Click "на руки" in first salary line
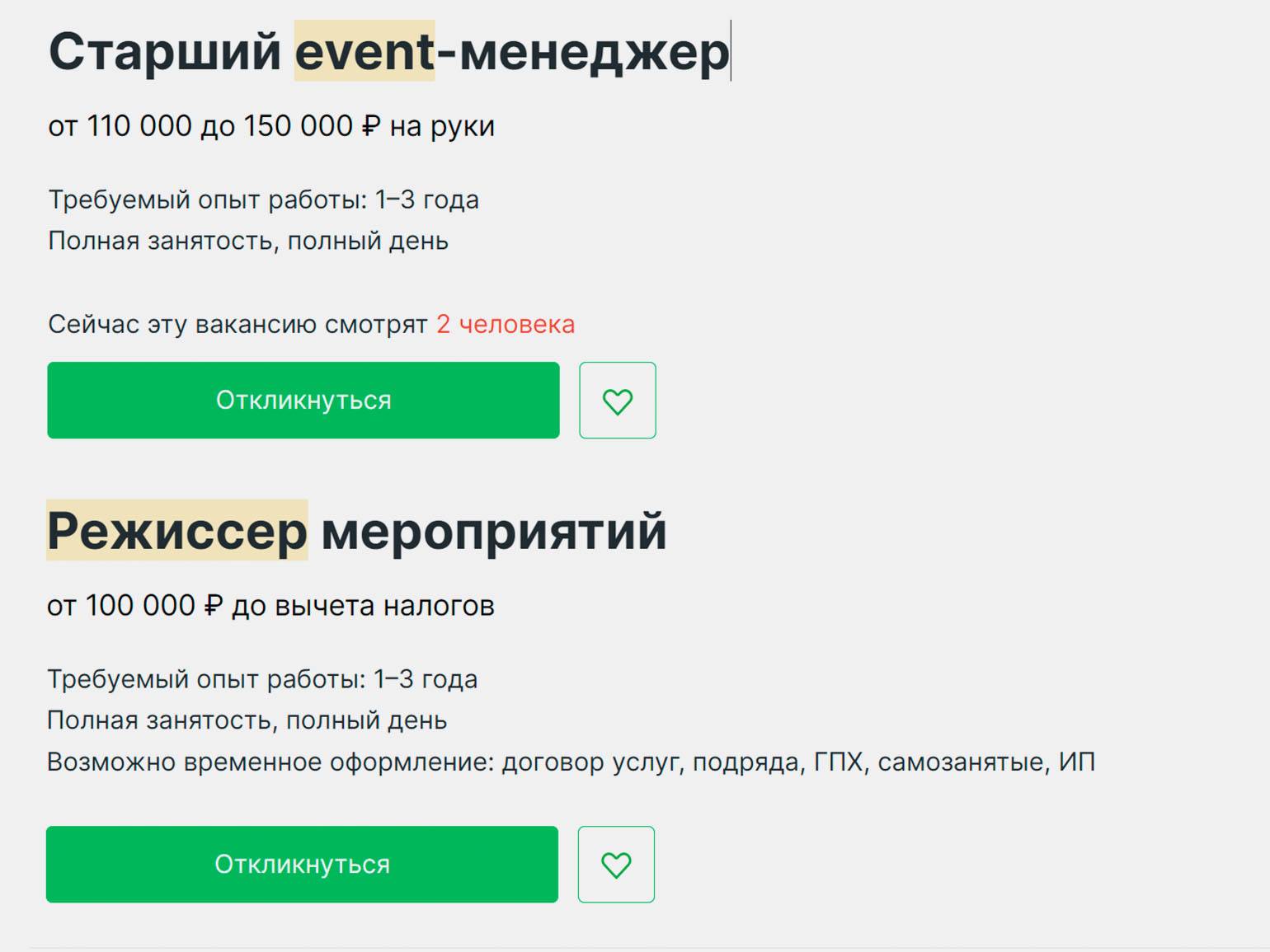1270x952 pixels. click(x=442, y=126)
